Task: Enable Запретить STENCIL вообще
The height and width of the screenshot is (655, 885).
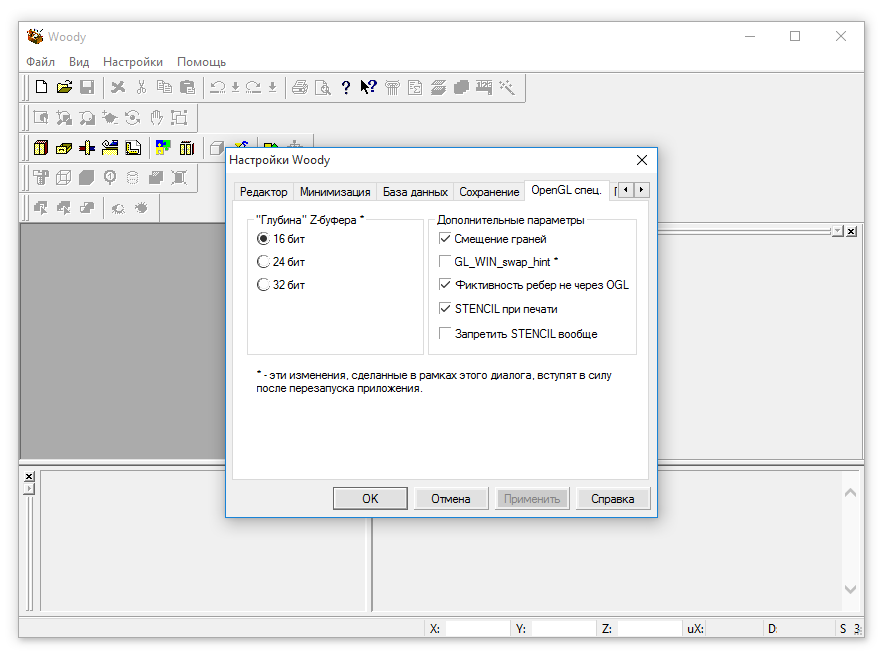Action: [518, 334]
